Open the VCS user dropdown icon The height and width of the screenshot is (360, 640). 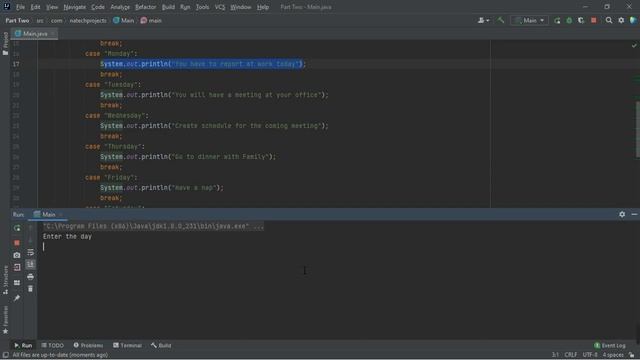pos(483,20)
